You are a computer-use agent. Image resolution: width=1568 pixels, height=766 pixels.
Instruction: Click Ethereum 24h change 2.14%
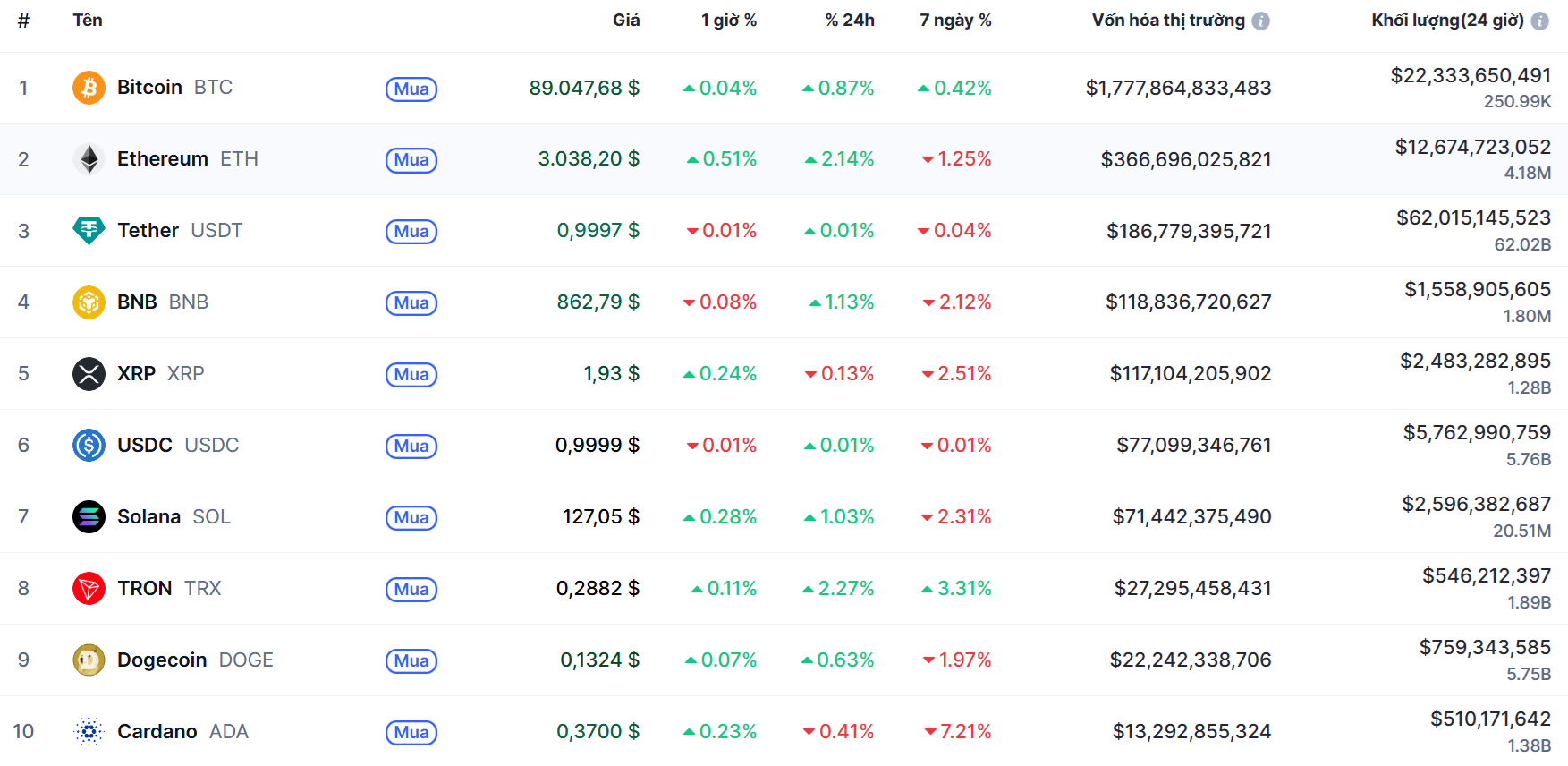click(x=839, y=159)
